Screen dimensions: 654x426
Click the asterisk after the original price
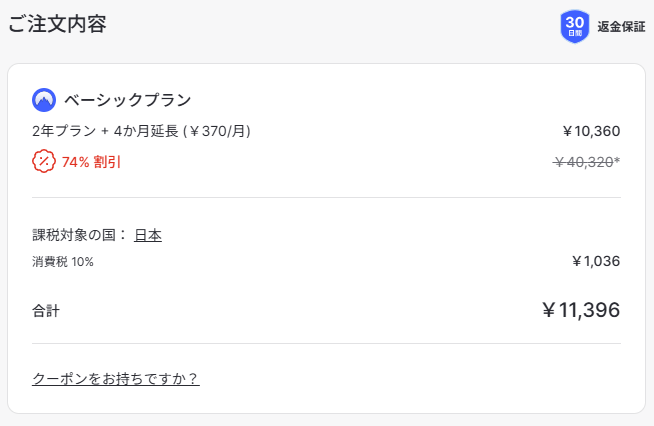pyautogui.click(x=617, y=160)
